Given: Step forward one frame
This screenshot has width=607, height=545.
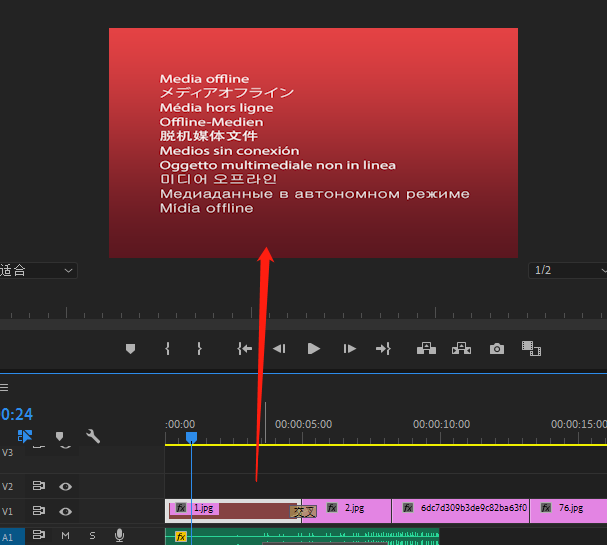Looking at the screenshot, I should pos(349,349).
